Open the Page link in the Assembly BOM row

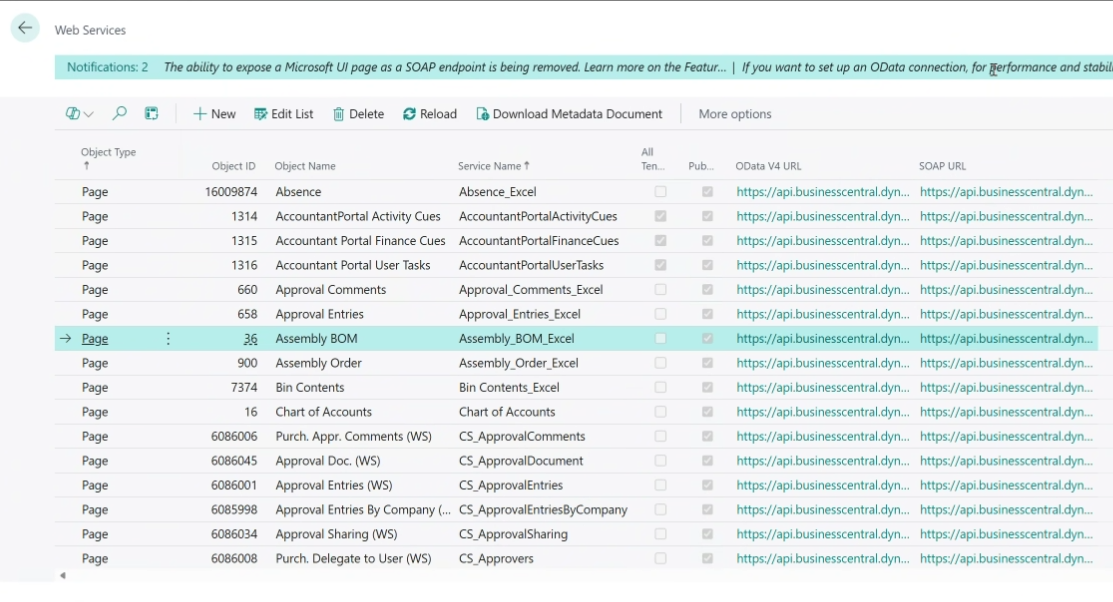94,339
